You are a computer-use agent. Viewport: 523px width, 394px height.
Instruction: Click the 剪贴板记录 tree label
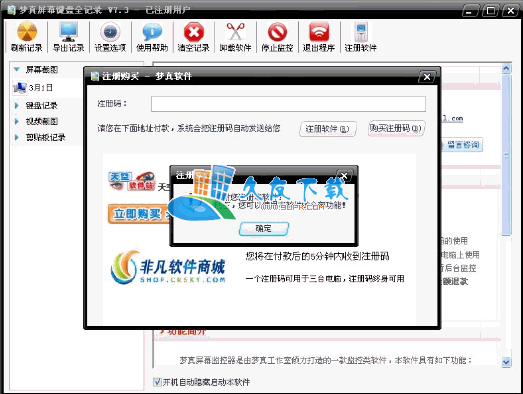pos(46,137)
